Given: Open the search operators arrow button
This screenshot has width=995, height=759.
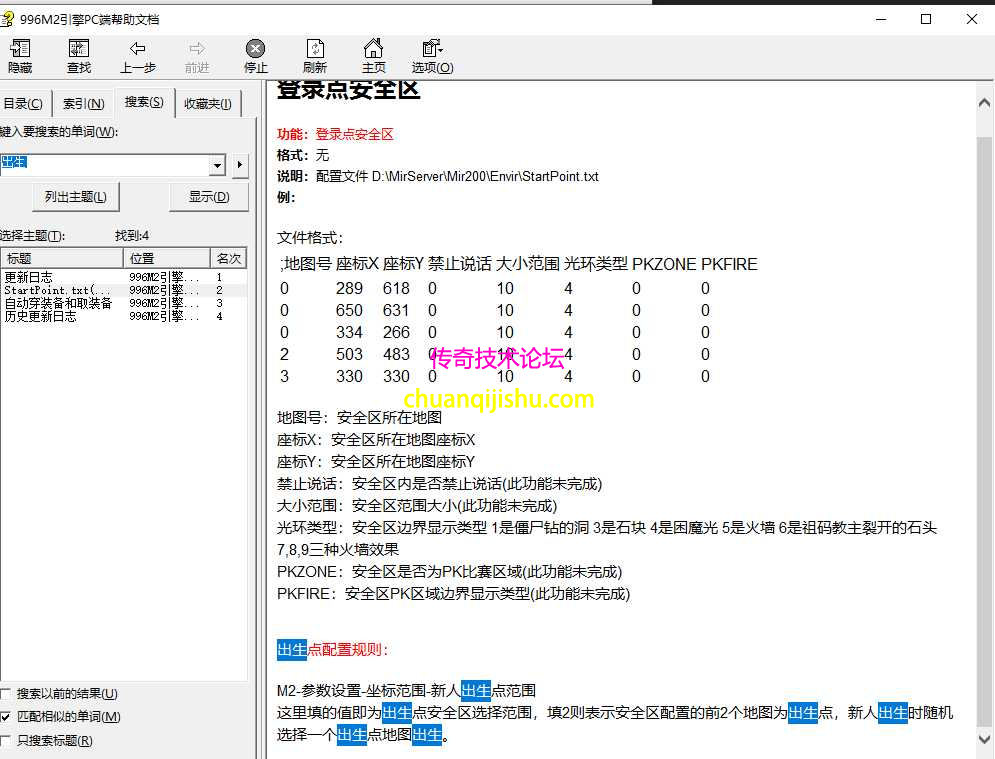Looking at the screenshot, I should pos(240,165).
